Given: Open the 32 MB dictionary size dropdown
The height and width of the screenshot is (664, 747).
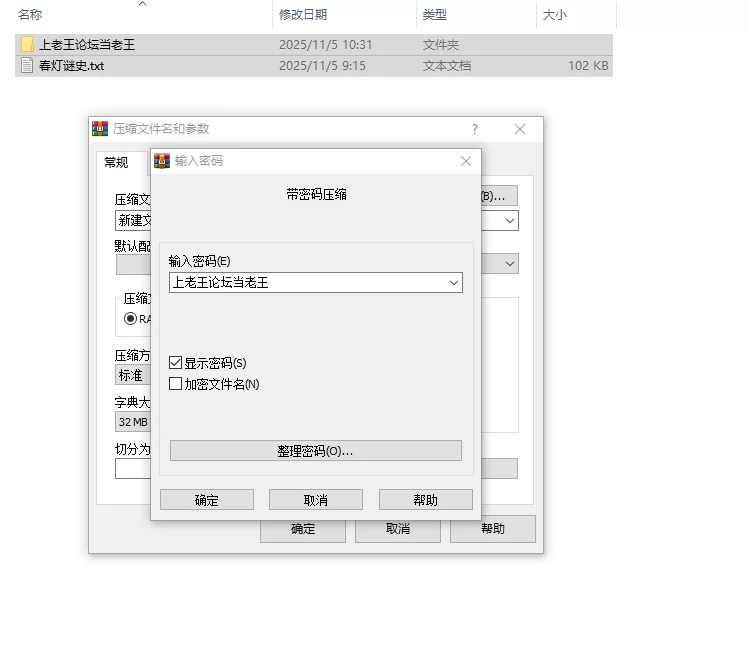Looking at the screenshot, I should tap(133, 422).
